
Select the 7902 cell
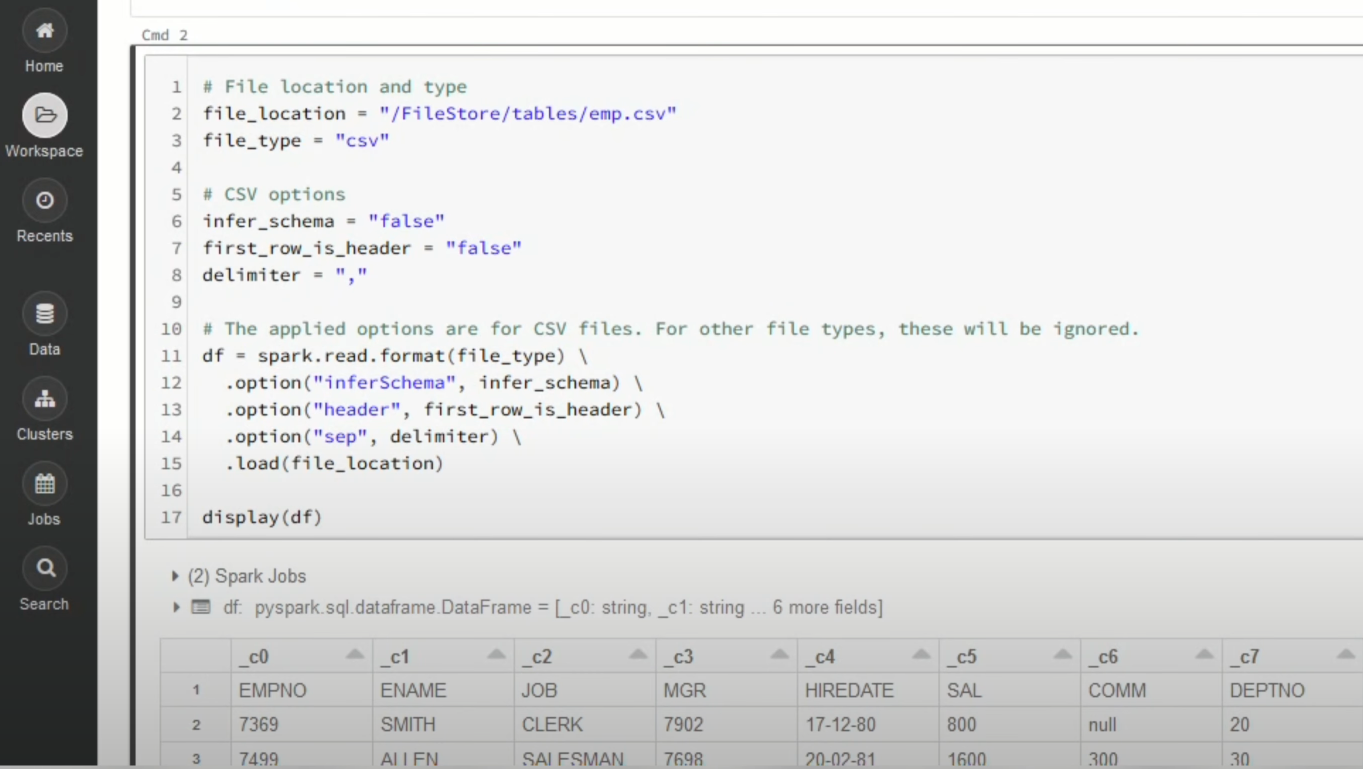click(727, 725)
